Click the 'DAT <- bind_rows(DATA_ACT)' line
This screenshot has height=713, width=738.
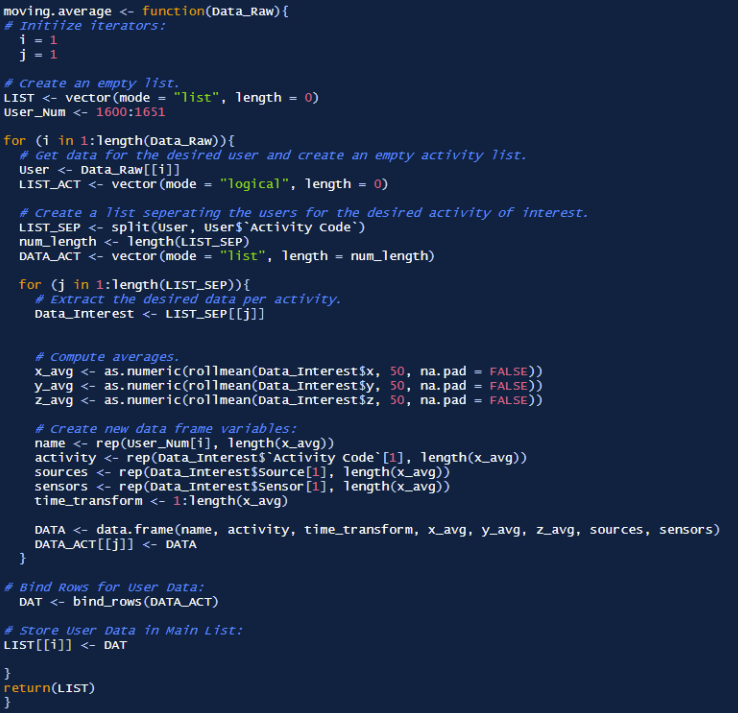[x=119, y=602]
